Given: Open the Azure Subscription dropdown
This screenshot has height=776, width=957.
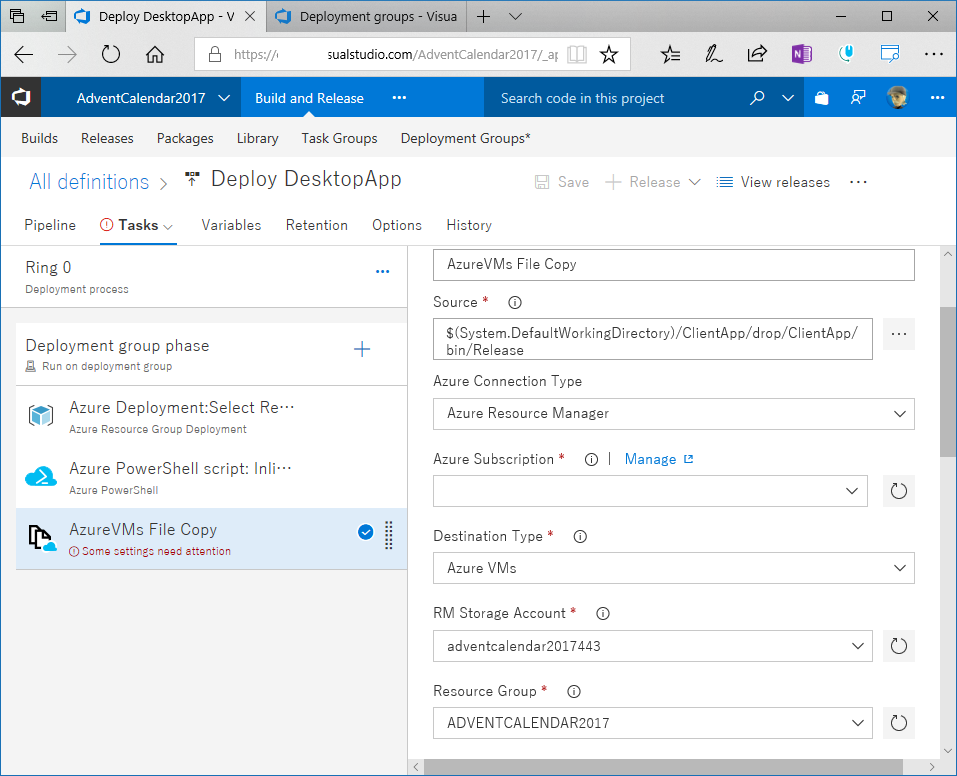Looking at the screenshot, I should point(650,491).
